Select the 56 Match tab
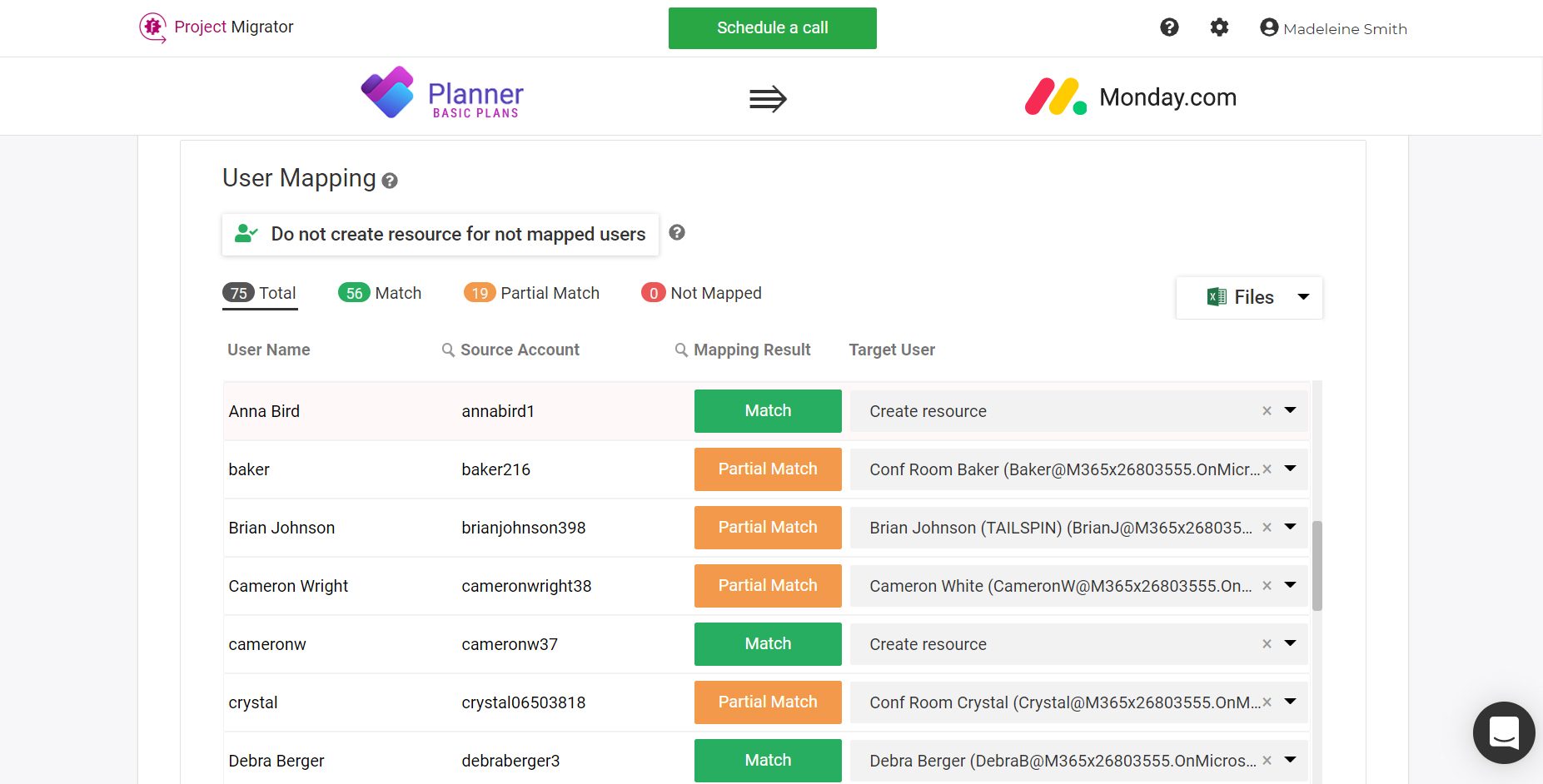Screen dimensions: 1543x784 tap(380, 294)
